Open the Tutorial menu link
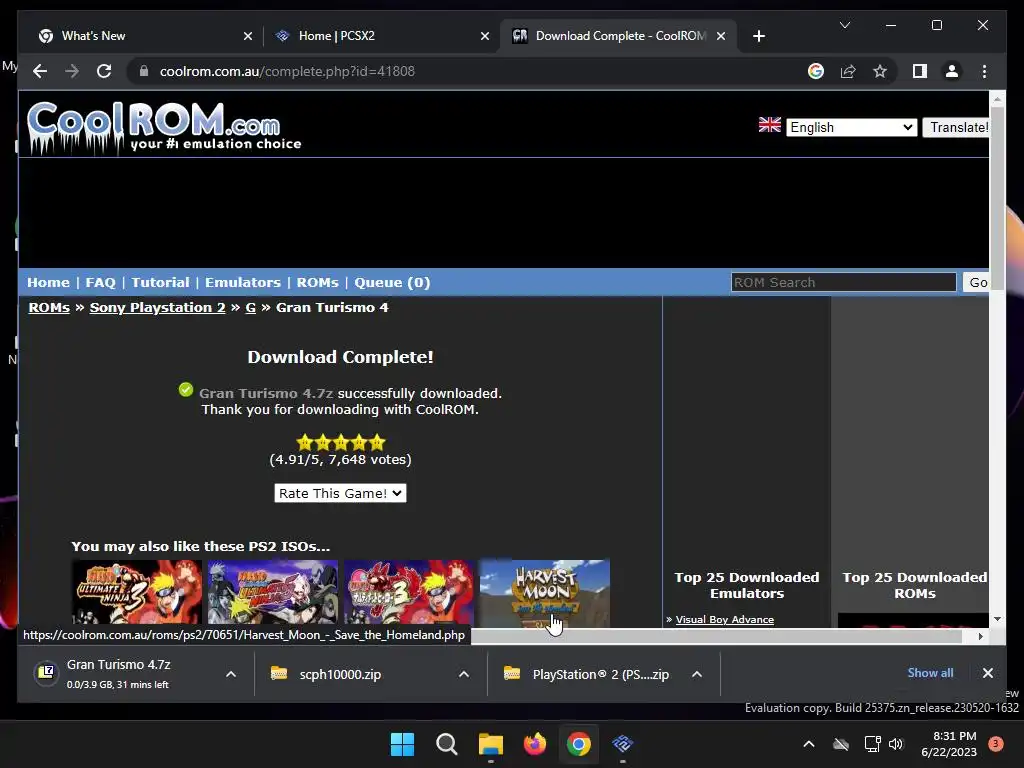The height and width of the screenshot is (768, 1024). point(160,282)
